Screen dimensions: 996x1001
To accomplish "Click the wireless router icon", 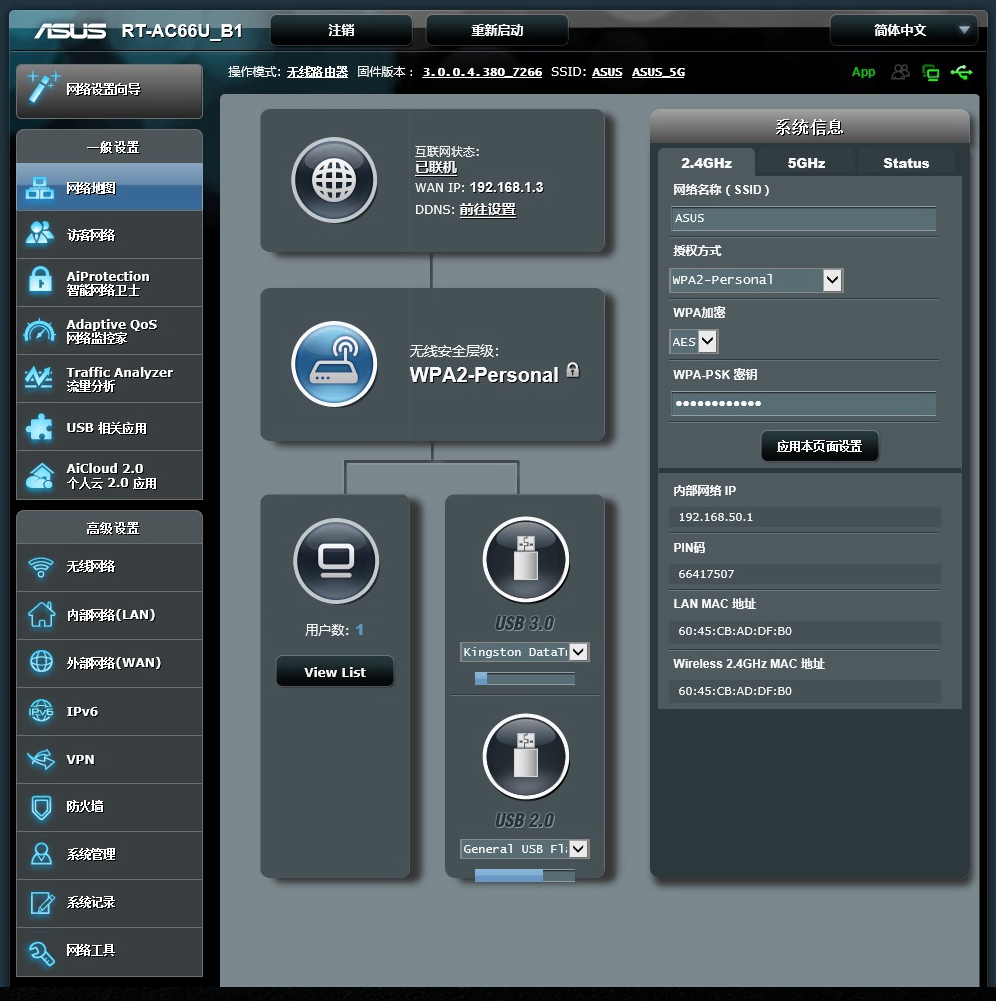I will 334,364.
